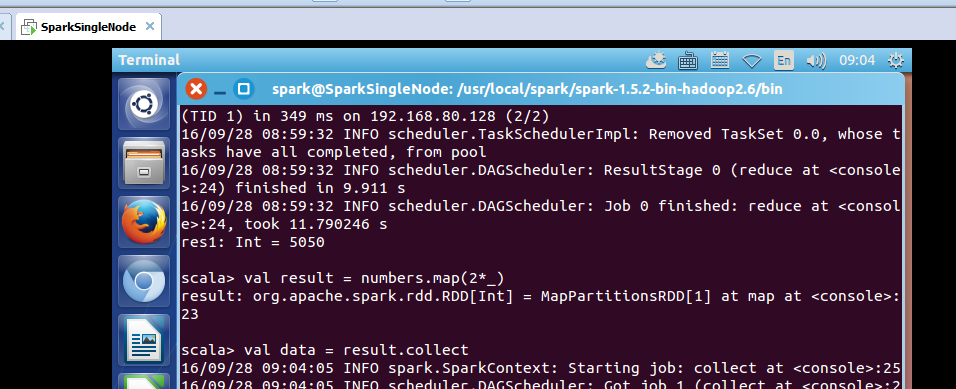Click the 'Job 0 finished' log line
The width and height of the screenshot is (956, 389).
tap(540, 215)
